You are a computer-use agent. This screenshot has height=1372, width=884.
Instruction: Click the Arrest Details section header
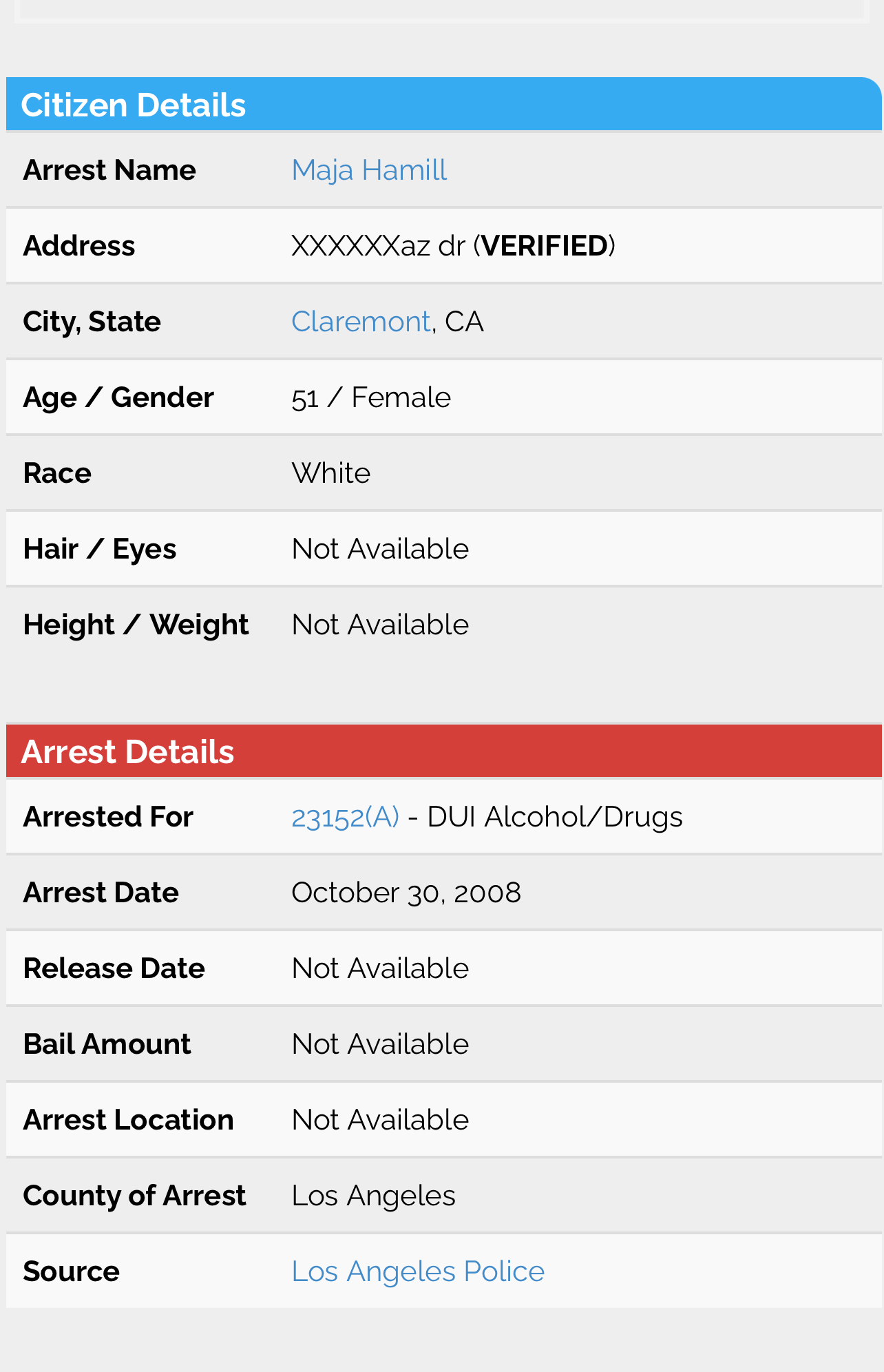pos(443,751)
